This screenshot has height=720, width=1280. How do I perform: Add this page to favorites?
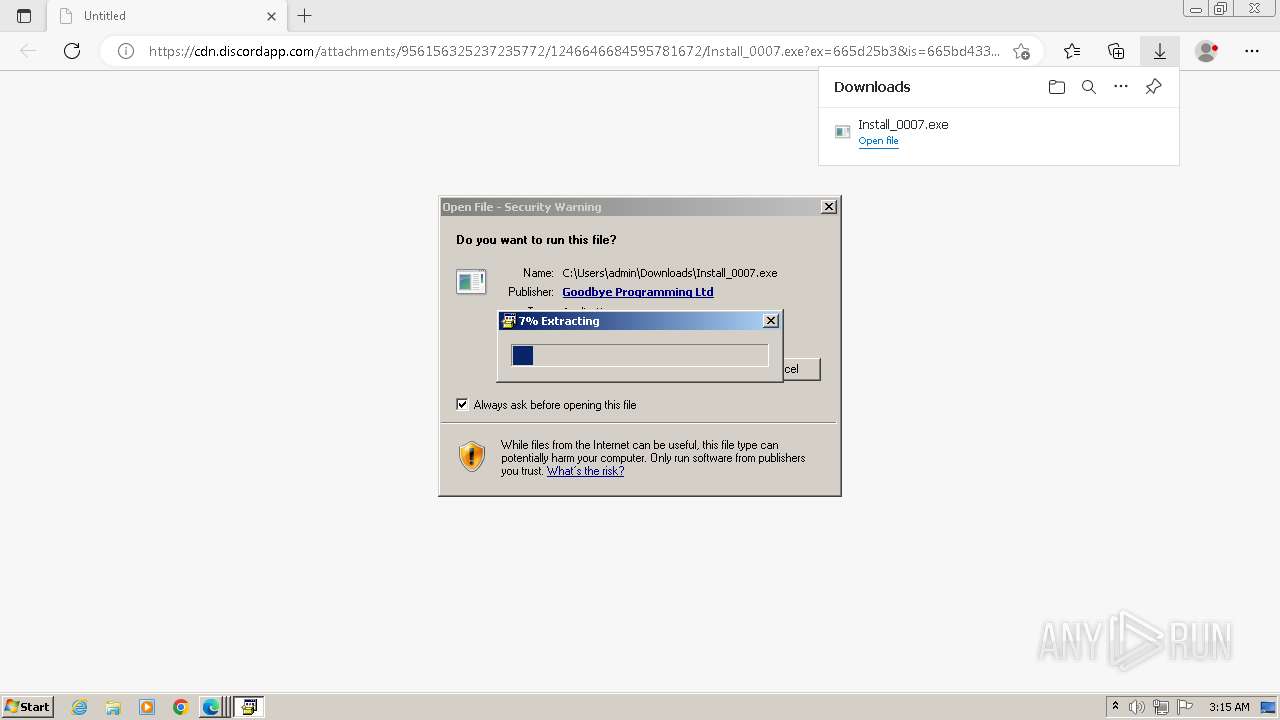click(1021, 51)
